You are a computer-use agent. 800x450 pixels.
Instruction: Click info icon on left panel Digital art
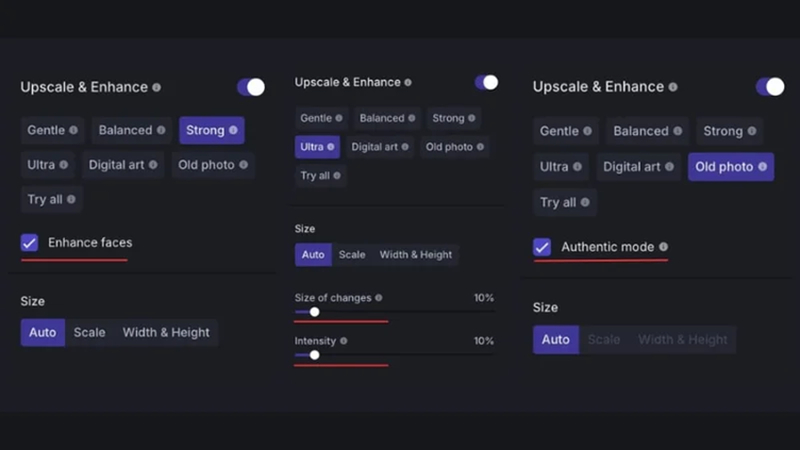(153, 165)
